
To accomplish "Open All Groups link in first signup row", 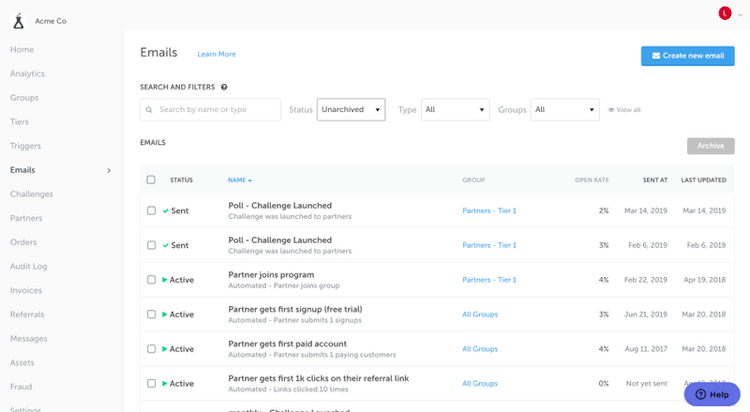I will [480, 314].
